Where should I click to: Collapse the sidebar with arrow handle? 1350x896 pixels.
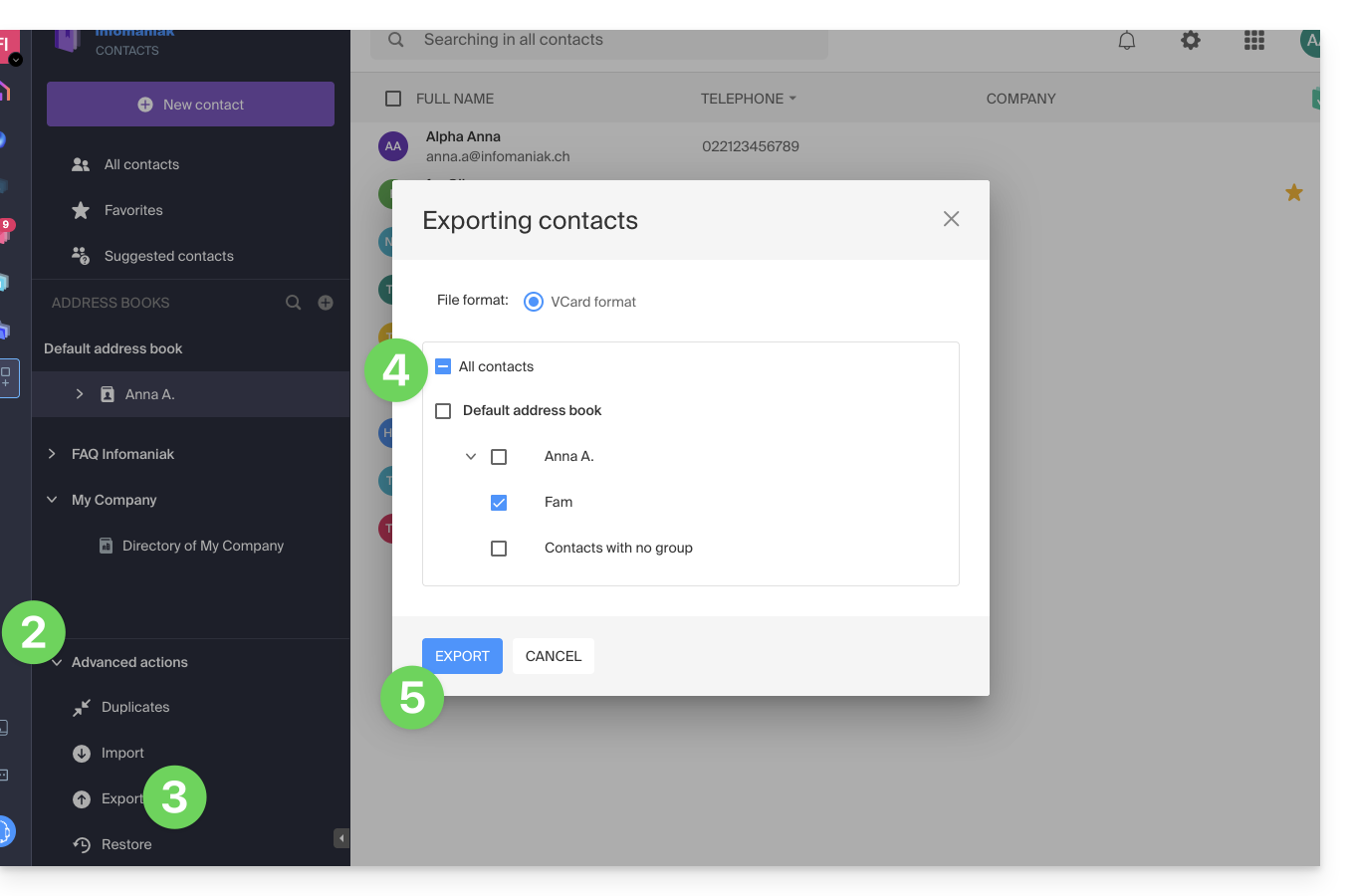[x=340, y=838]
